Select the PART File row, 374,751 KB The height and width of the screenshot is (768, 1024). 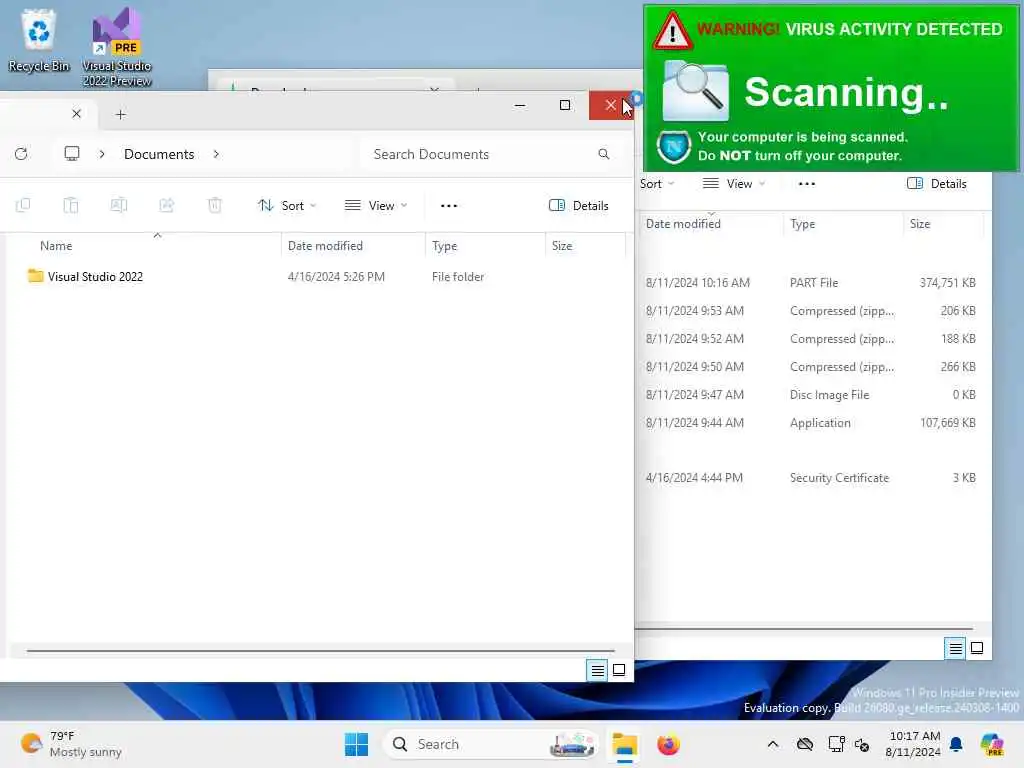click(810, 283)
